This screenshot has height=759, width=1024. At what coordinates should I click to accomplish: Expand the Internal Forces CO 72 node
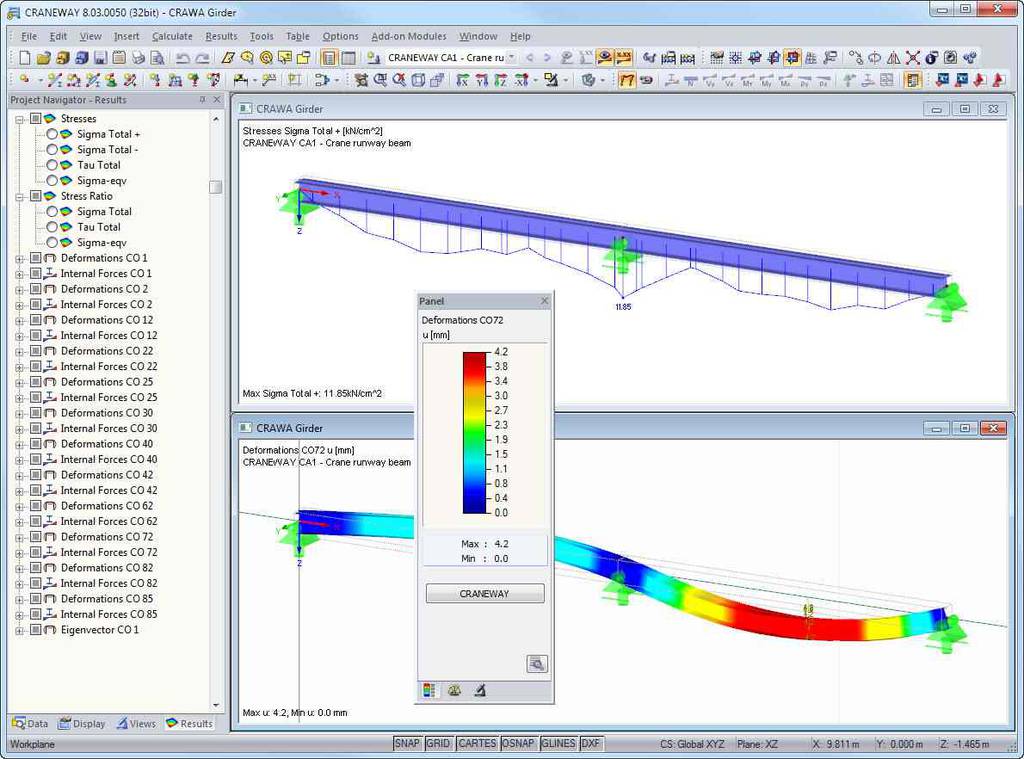coord(20,553)
